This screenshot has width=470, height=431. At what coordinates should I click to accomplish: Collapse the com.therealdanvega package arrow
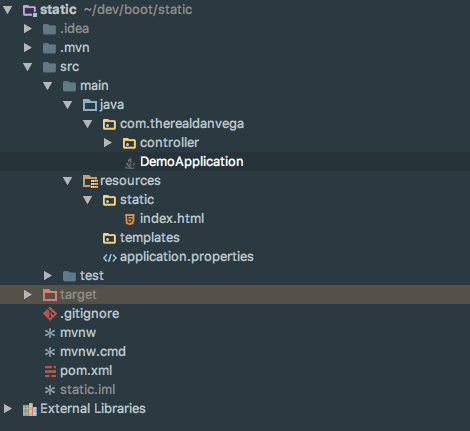click(x=88, y=124)
